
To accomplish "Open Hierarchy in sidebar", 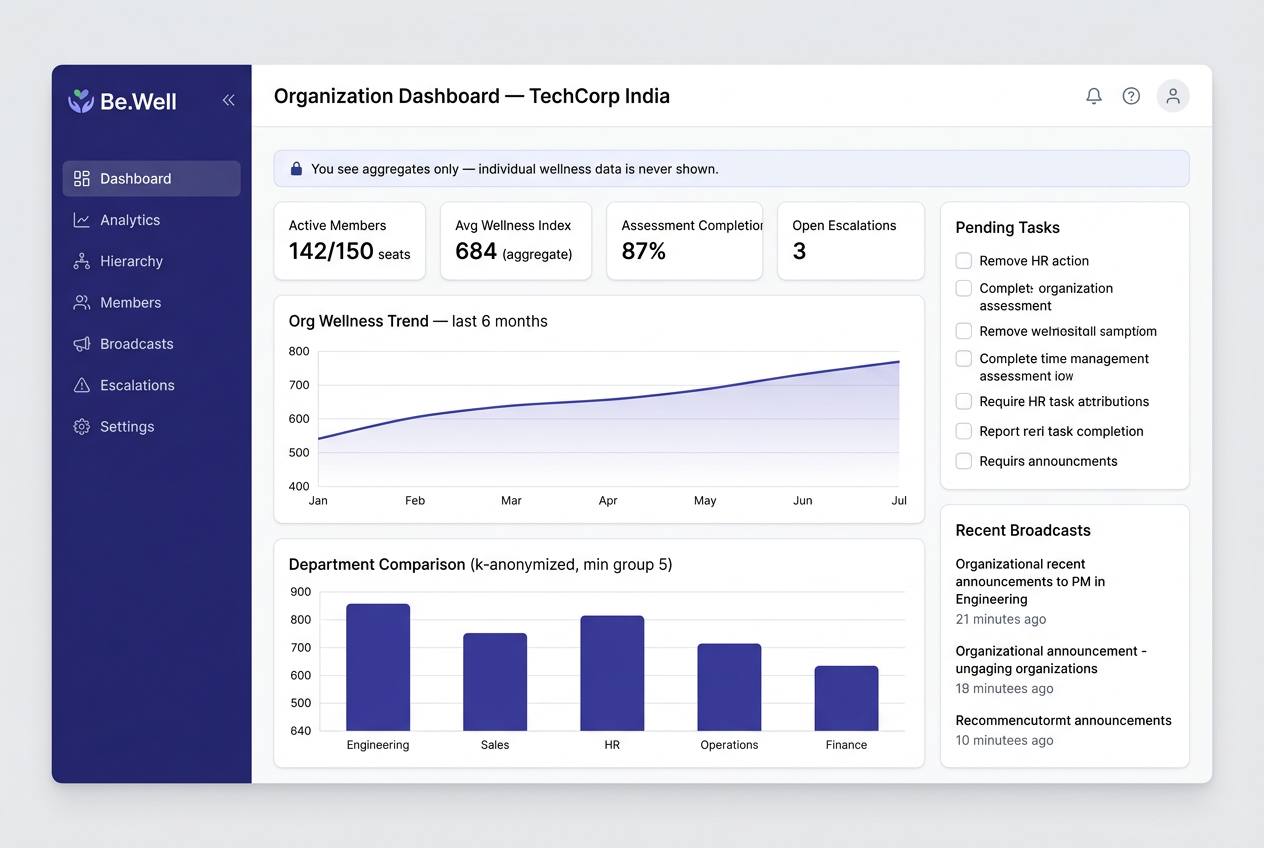I will pyautogui.click(x=151, y=261).
